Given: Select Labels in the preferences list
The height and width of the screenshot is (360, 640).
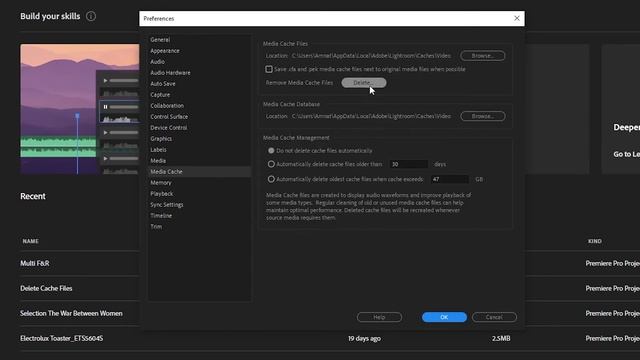Looking at the screenshot, I should pyautogui.click(x=158, y=150).
